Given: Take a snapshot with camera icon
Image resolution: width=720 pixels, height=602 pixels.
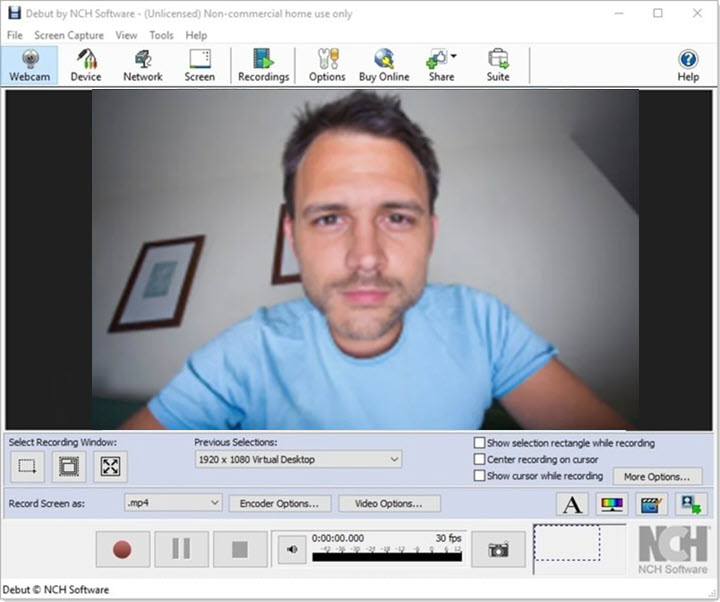Looking at the screenshot, I should (x=498, y=549).
